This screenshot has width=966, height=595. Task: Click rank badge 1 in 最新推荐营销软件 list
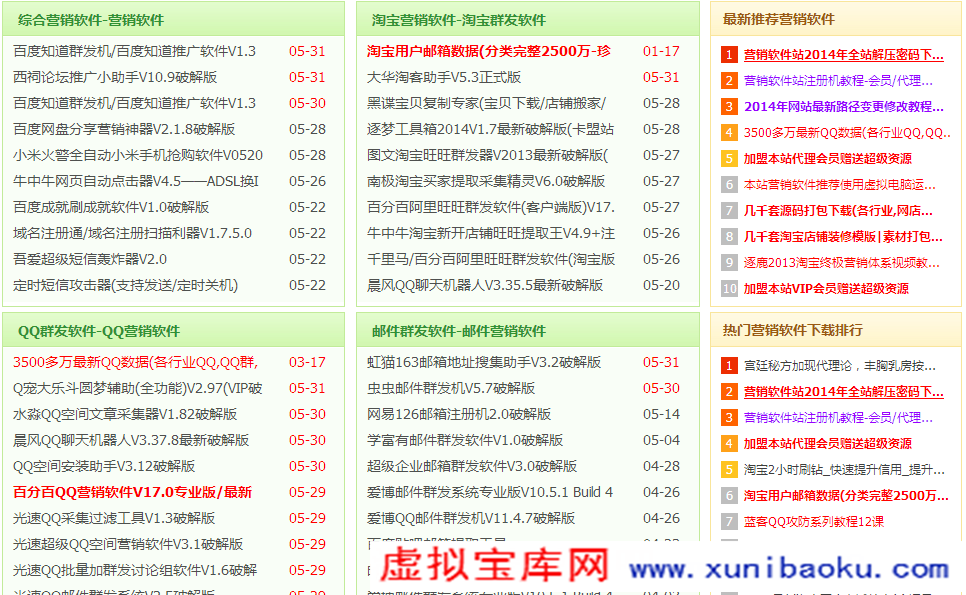(729, 55)
